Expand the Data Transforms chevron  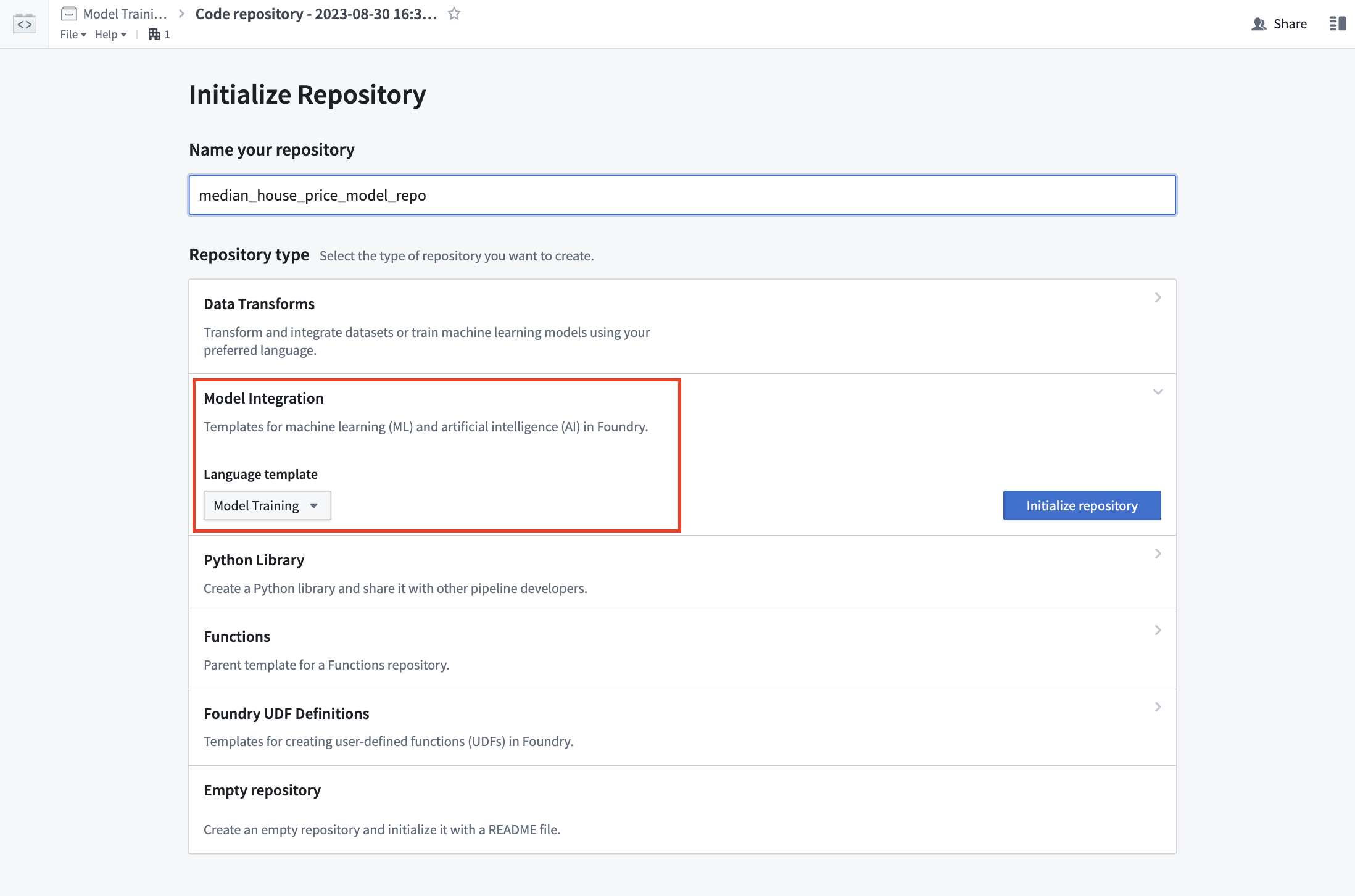[x=1158, y=297]
